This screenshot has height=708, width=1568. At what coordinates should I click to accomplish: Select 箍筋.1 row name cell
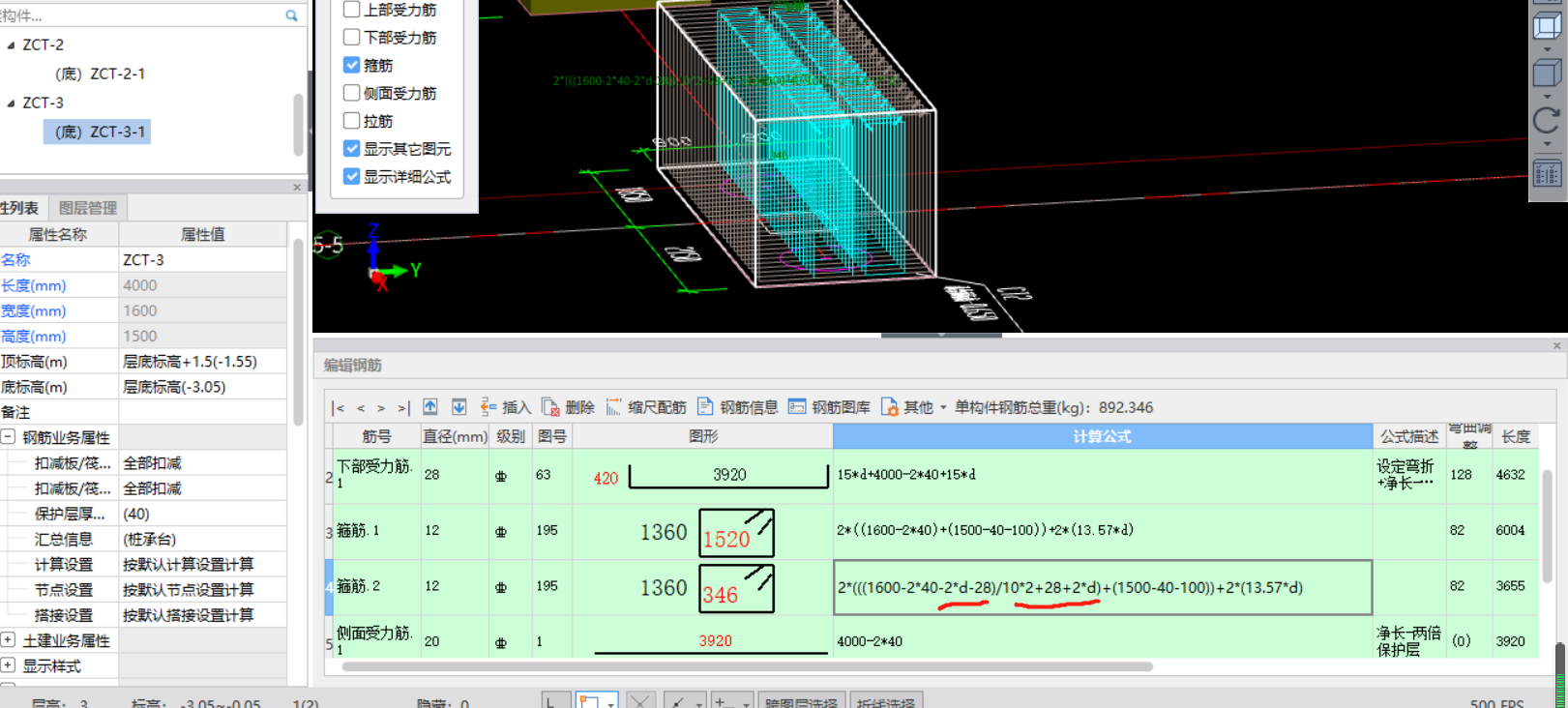377,531
